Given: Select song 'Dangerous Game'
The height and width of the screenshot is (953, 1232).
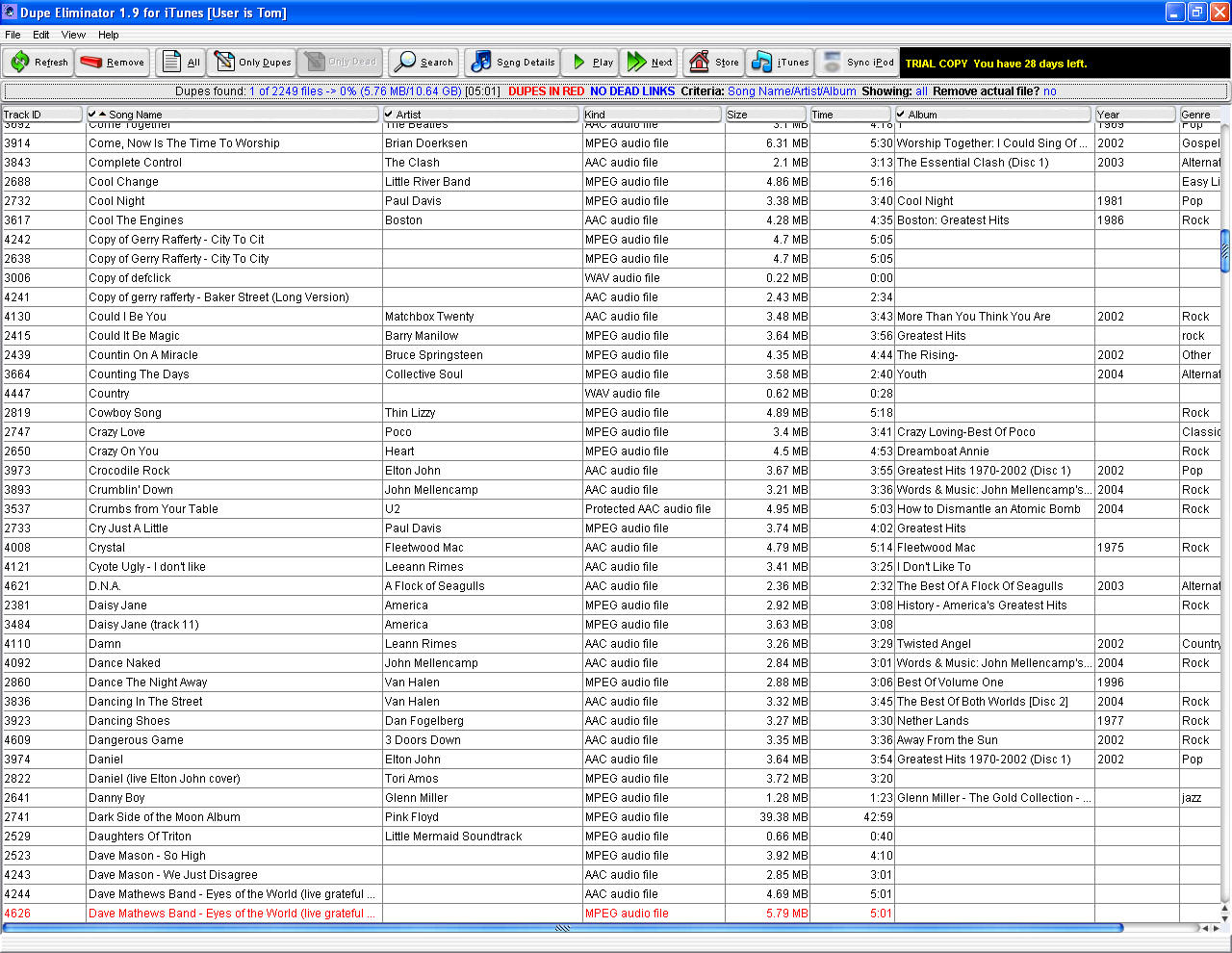Looking at the screenshot, I should (x=136, y=740).
